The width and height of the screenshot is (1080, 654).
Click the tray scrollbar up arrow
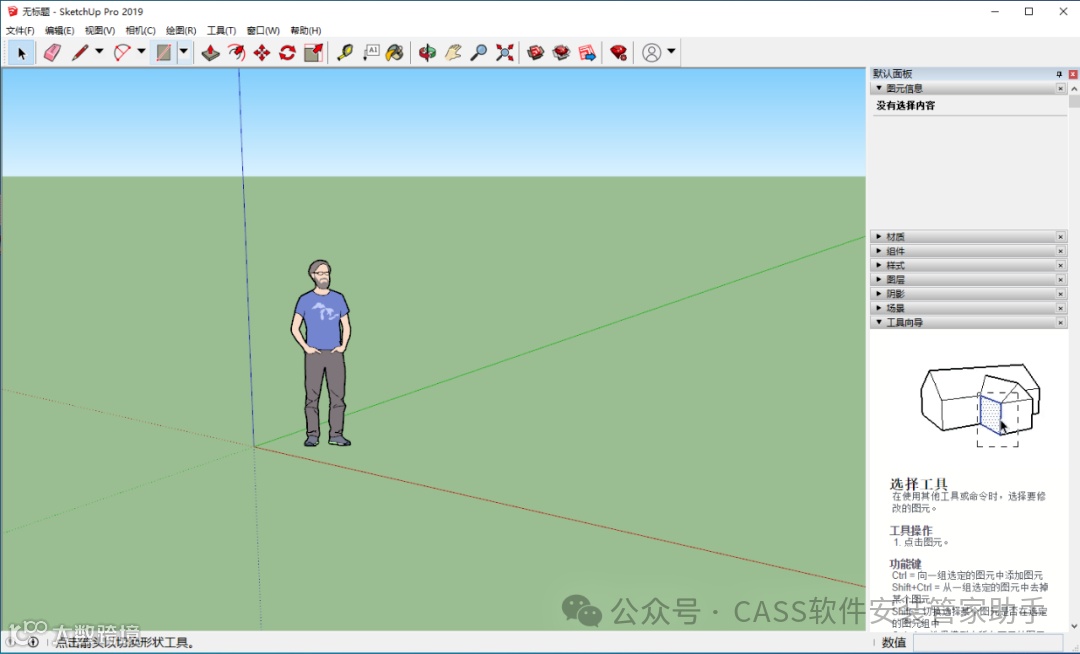pyautogui.click(x=1074, y=88)
